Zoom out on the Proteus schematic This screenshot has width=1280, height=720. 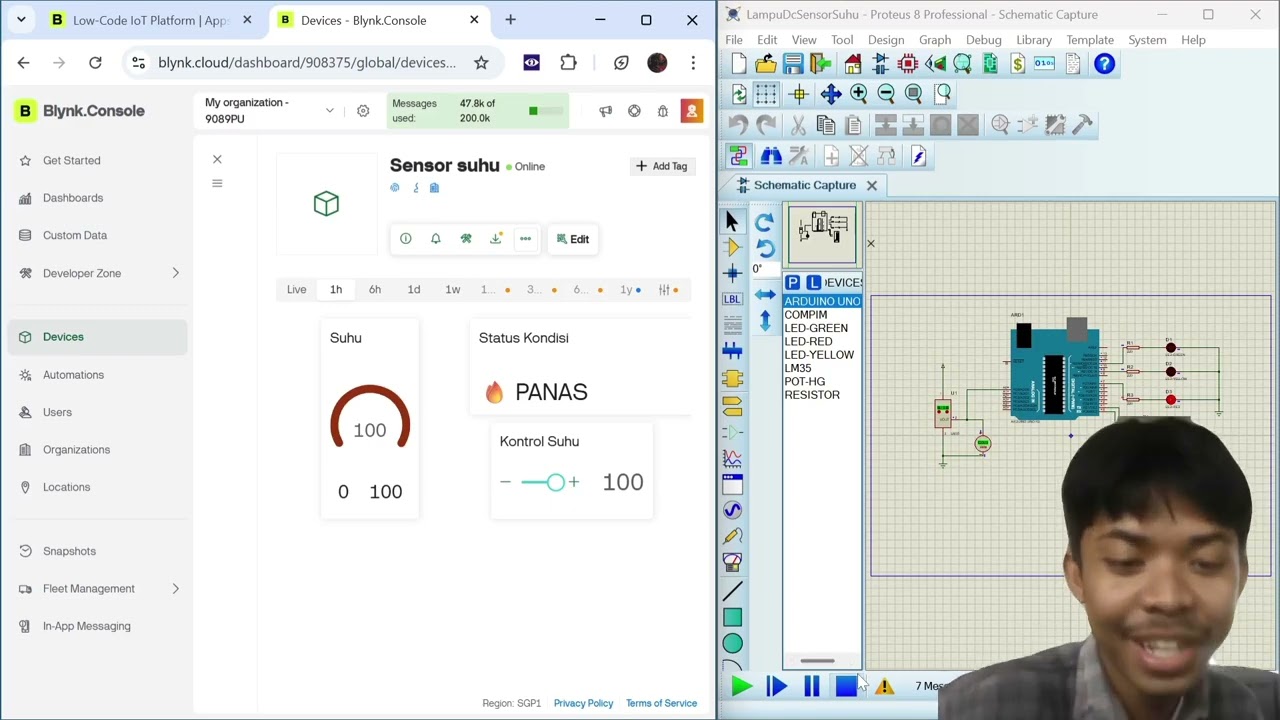pyautogui.click(x=886, y=94)
